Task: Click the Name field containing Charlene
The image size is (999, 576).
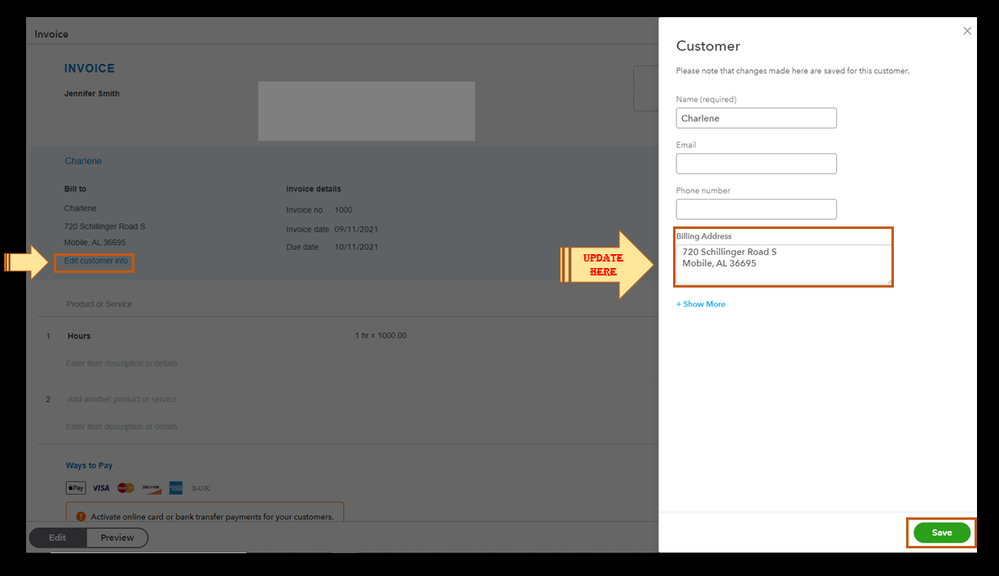Action: click(x=756, y=118)
